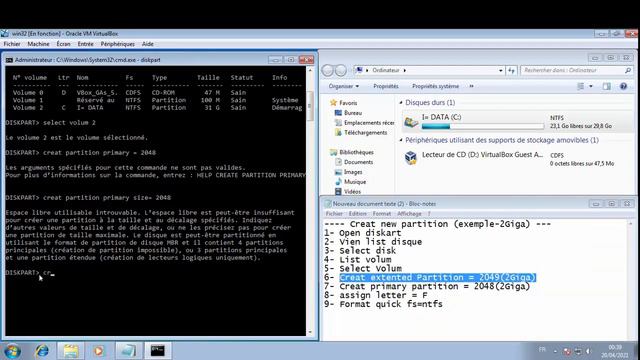Click the cmd window vertical scrollbar
The image size is (640, 360).
point(310,106)
